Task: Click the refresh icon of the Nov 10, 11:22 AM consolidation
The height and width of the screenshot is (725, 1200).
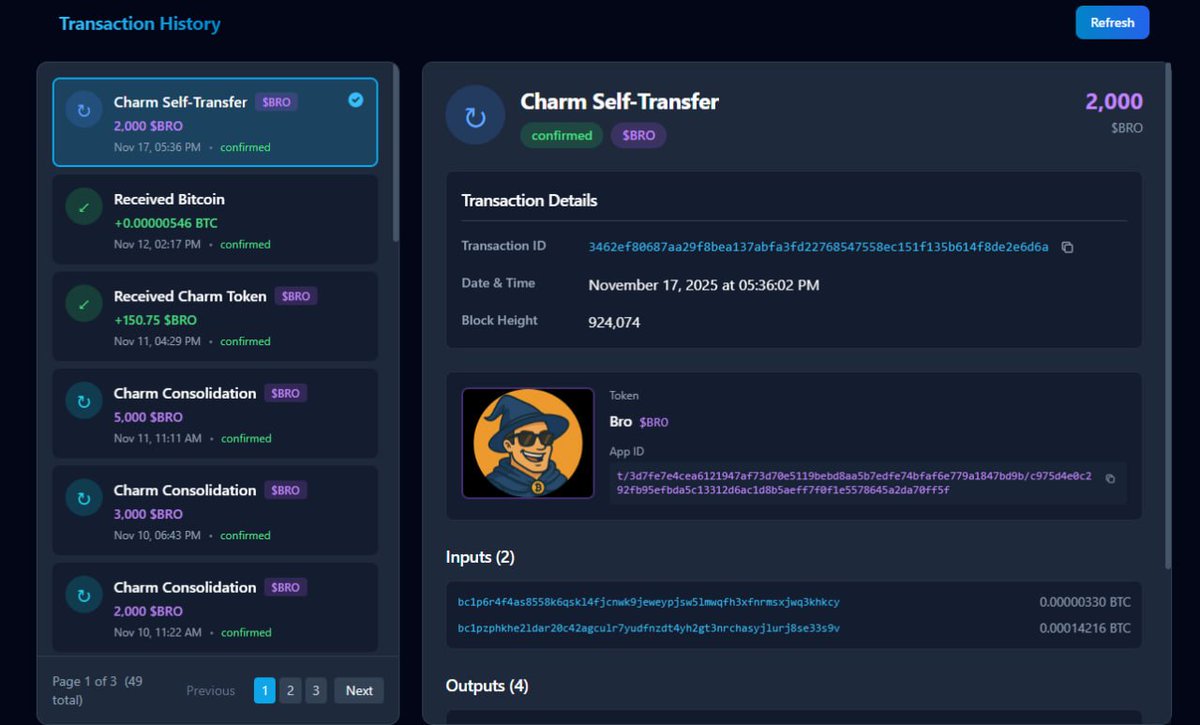Action: (84, 595)
